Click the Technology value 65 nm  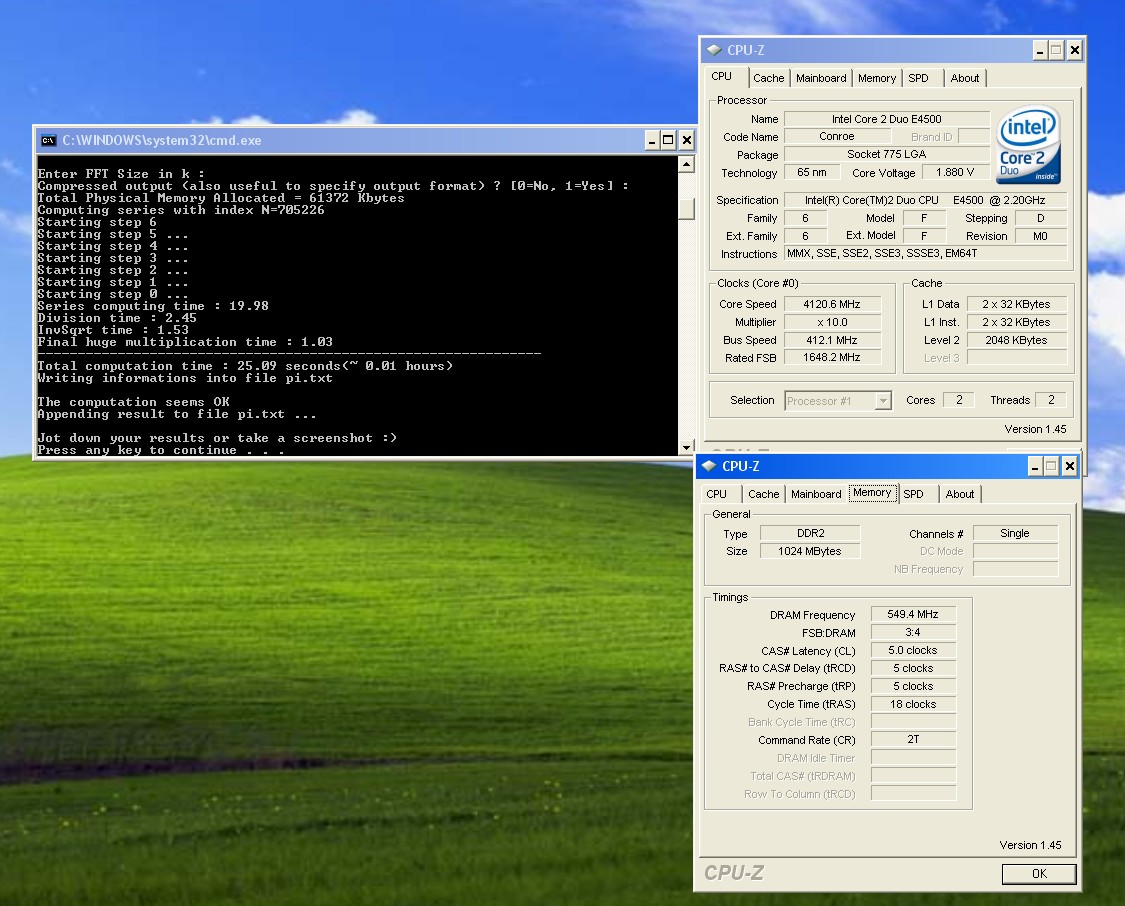tap(811, 172)
